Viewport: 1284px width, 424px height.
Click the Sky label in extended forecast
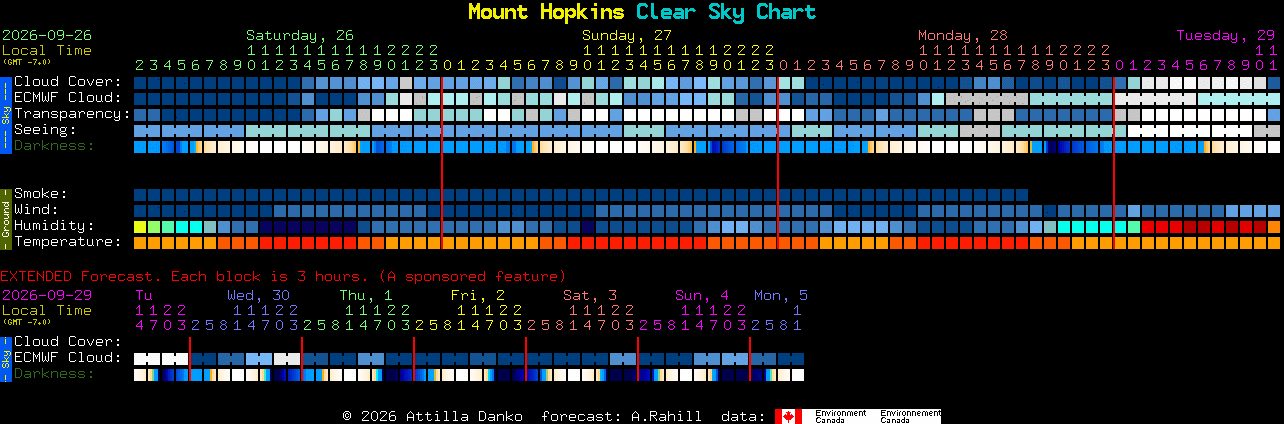tap(5, 357)
